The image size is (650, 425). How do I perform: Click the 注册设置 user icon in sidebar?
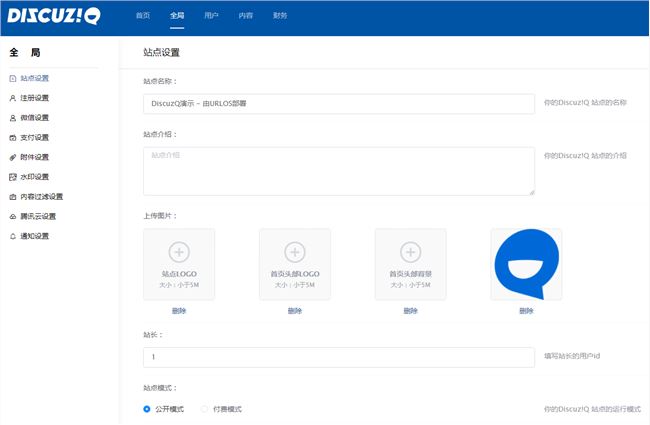12,98
